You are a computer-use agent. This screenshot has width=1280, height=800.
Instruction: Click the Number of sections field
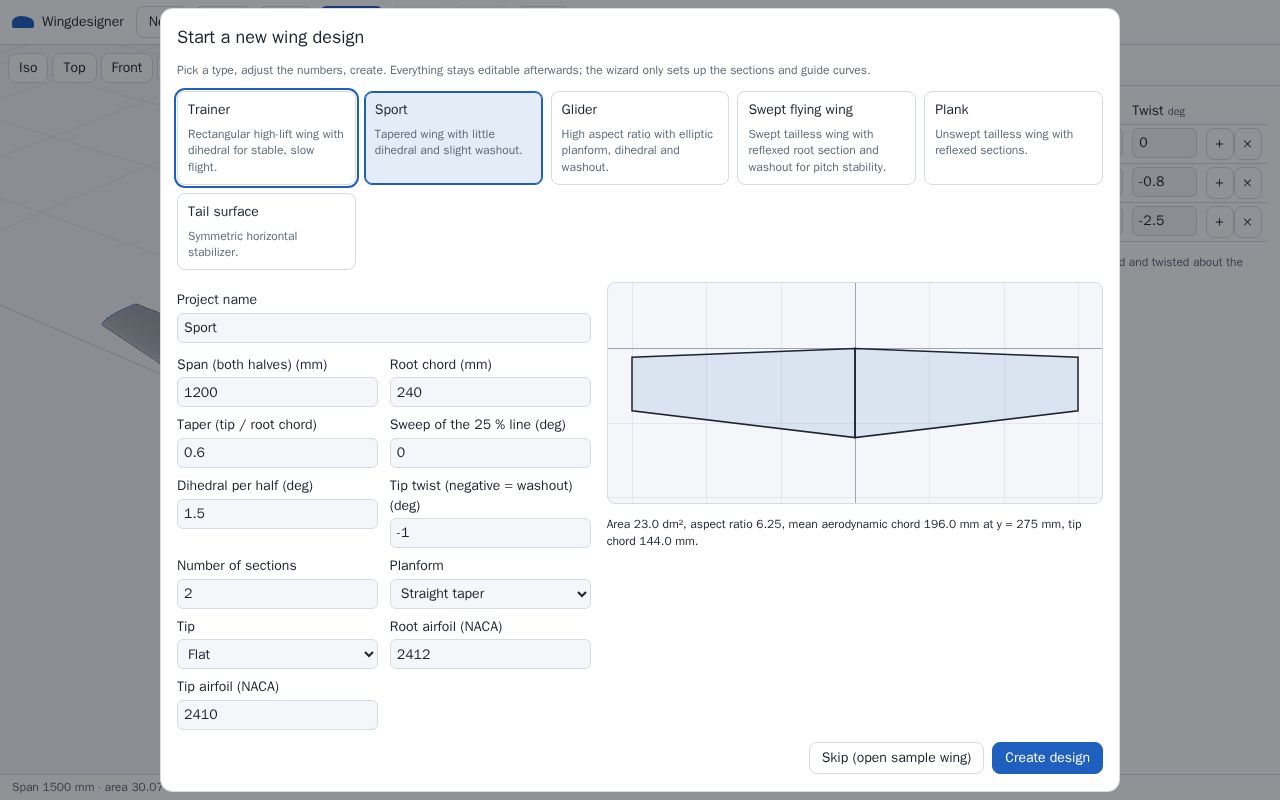click(x=277, y=594)
